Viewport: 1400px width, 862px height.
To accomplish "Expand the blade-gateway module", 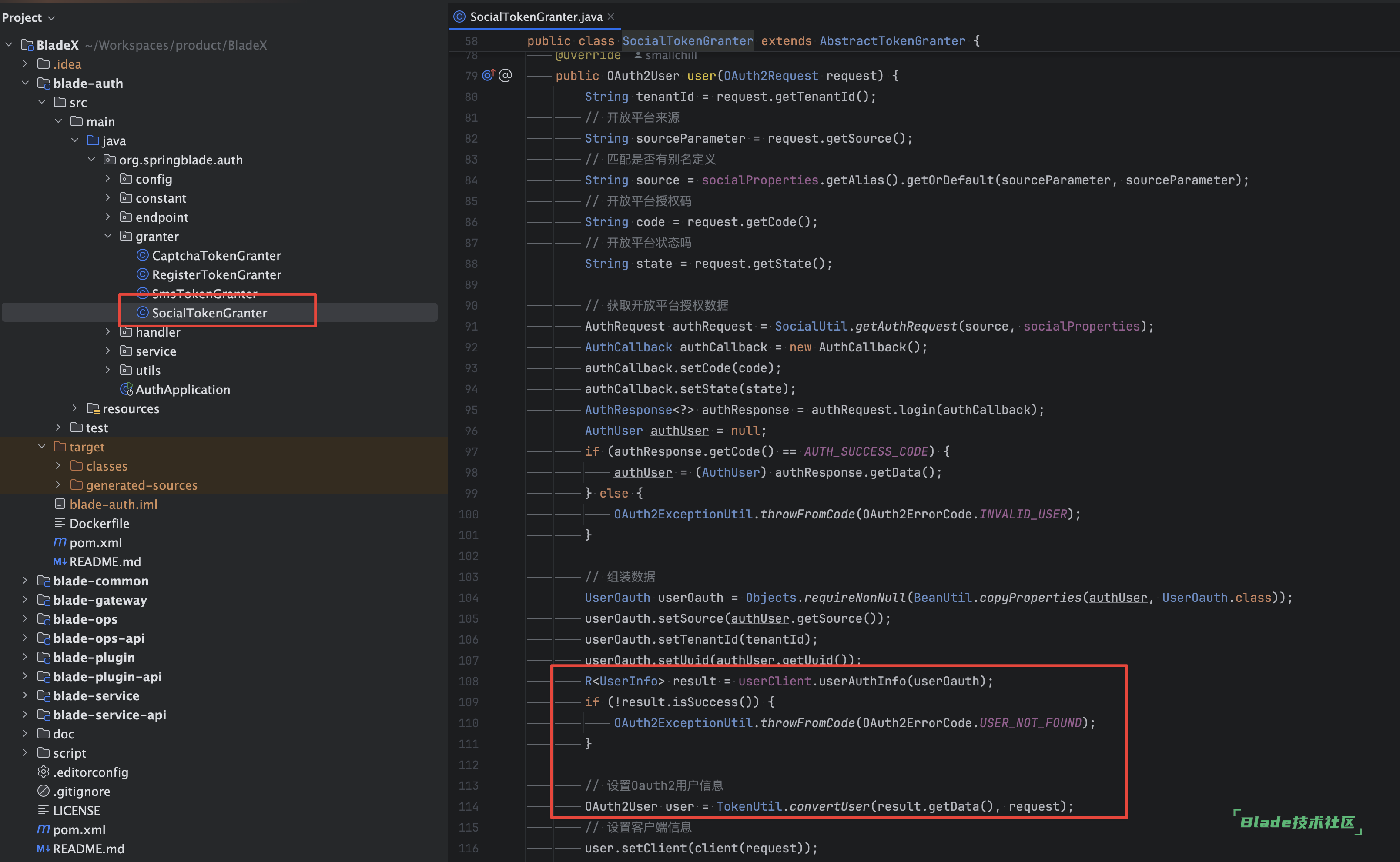I will pos(25,600).
